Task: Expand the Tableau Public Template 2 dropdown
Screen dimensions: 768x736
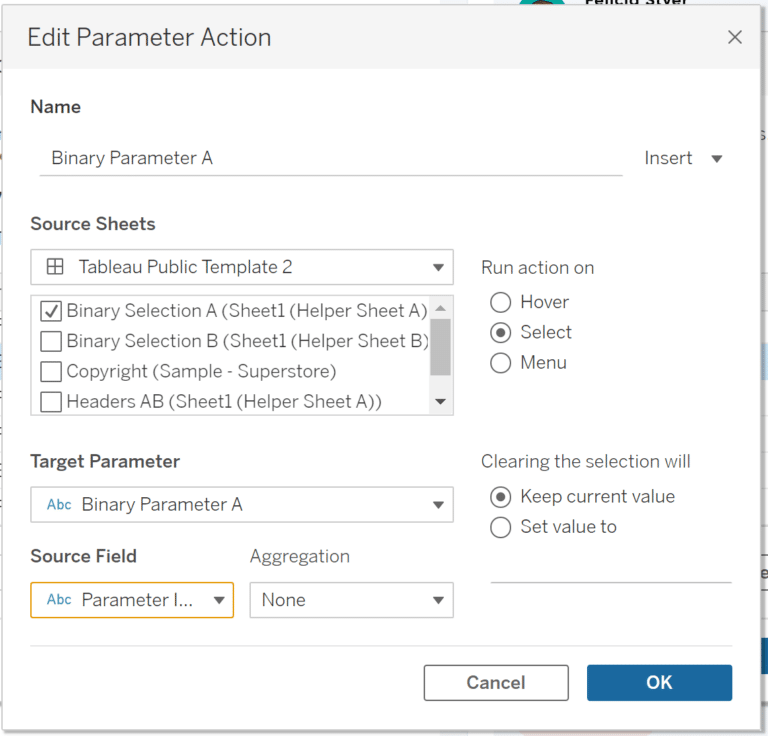Action: pyautogui.click(x=242, y=267)
